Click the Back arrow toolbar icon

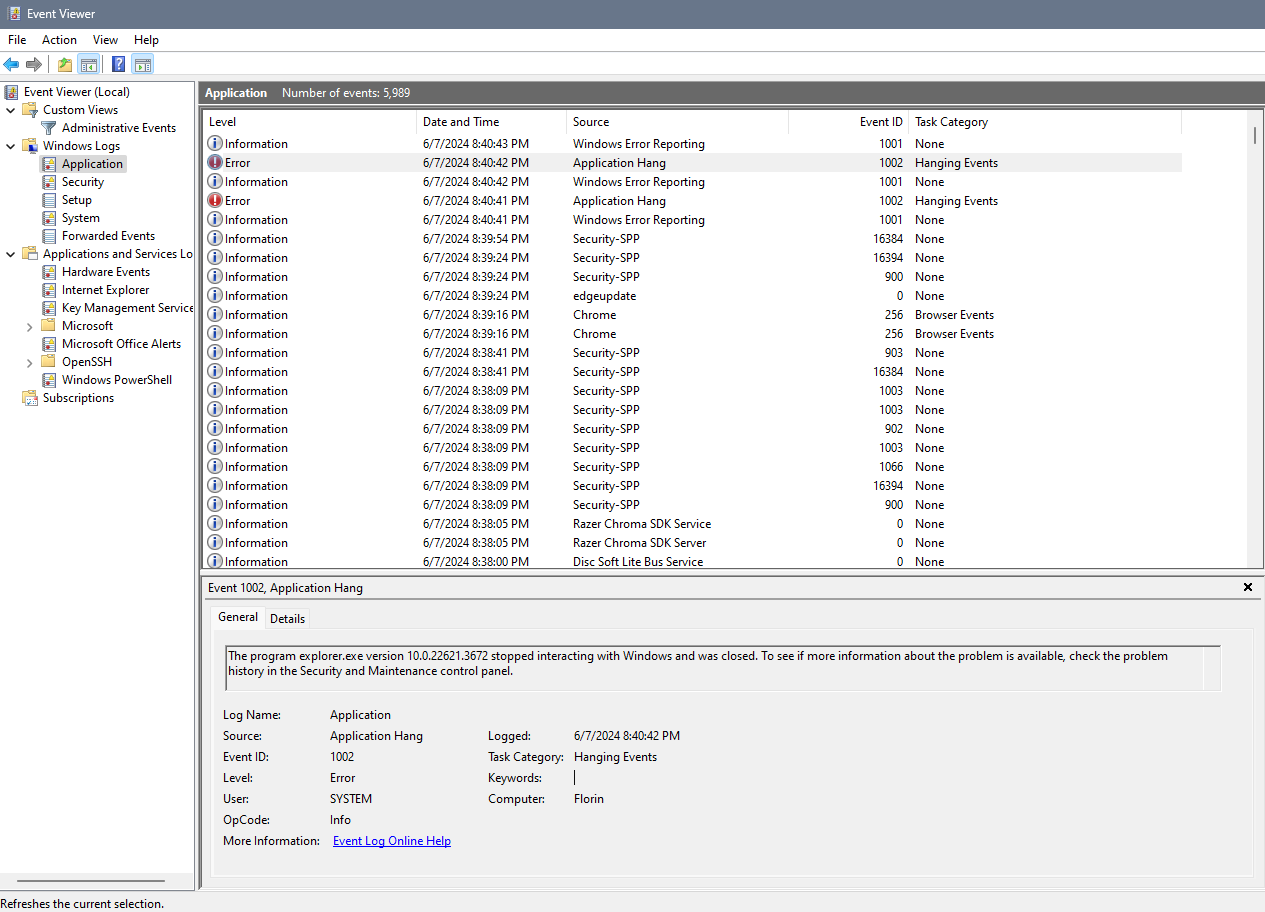pos(12,65)
